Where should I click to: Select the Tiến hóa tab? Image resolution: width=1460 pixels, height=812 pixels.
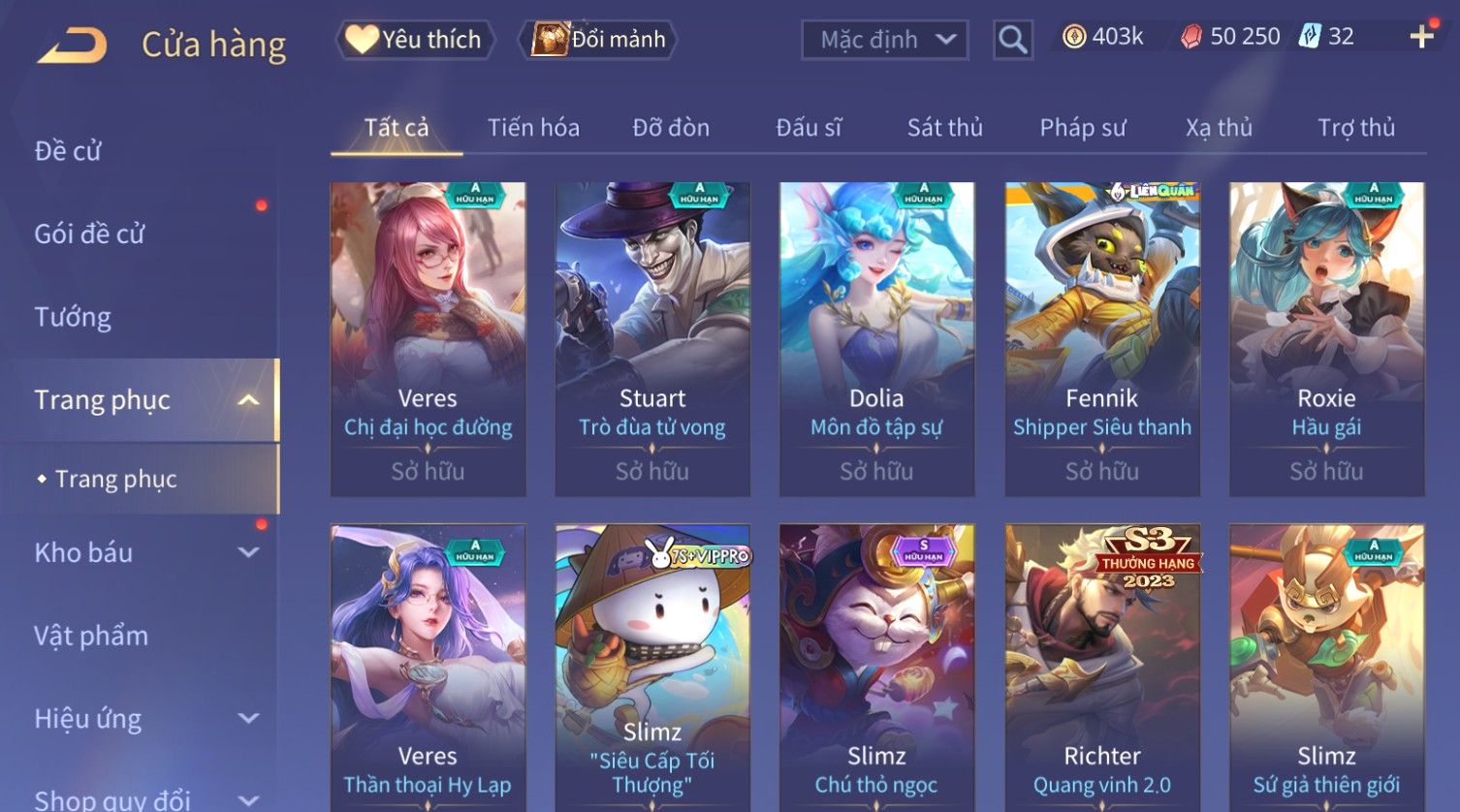[x=533, y=128]
